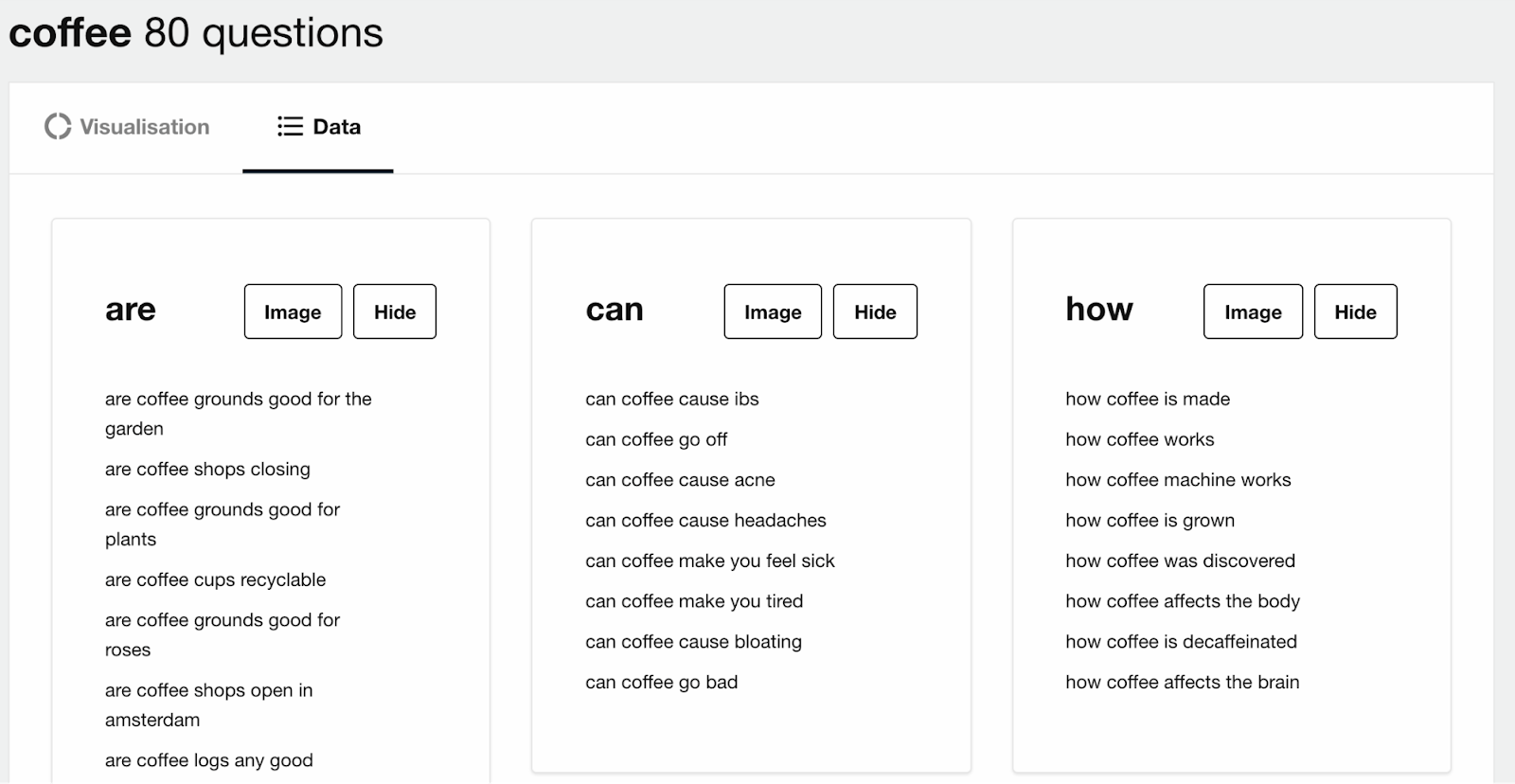This screenshot has height=784, width=1515.
Task: Hide the 'can' questions card
Action: 875,312
